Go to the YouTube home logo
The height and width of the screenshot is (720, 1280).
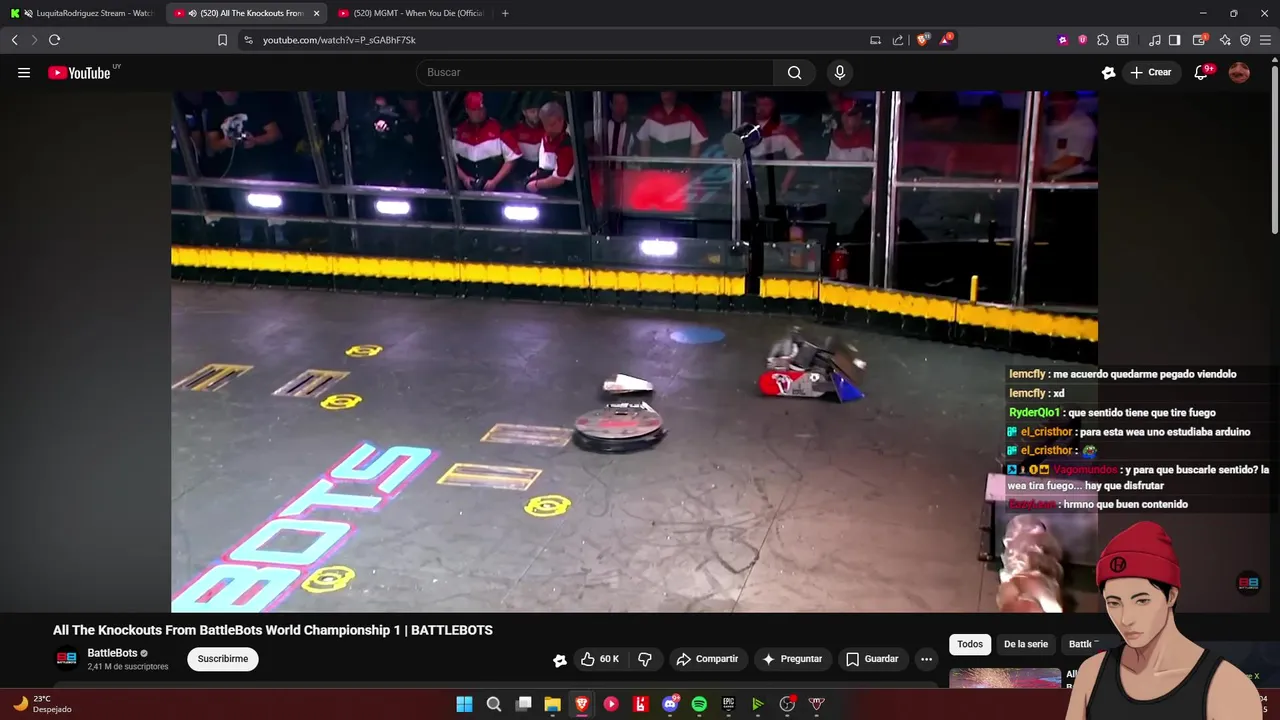(80, 72)
